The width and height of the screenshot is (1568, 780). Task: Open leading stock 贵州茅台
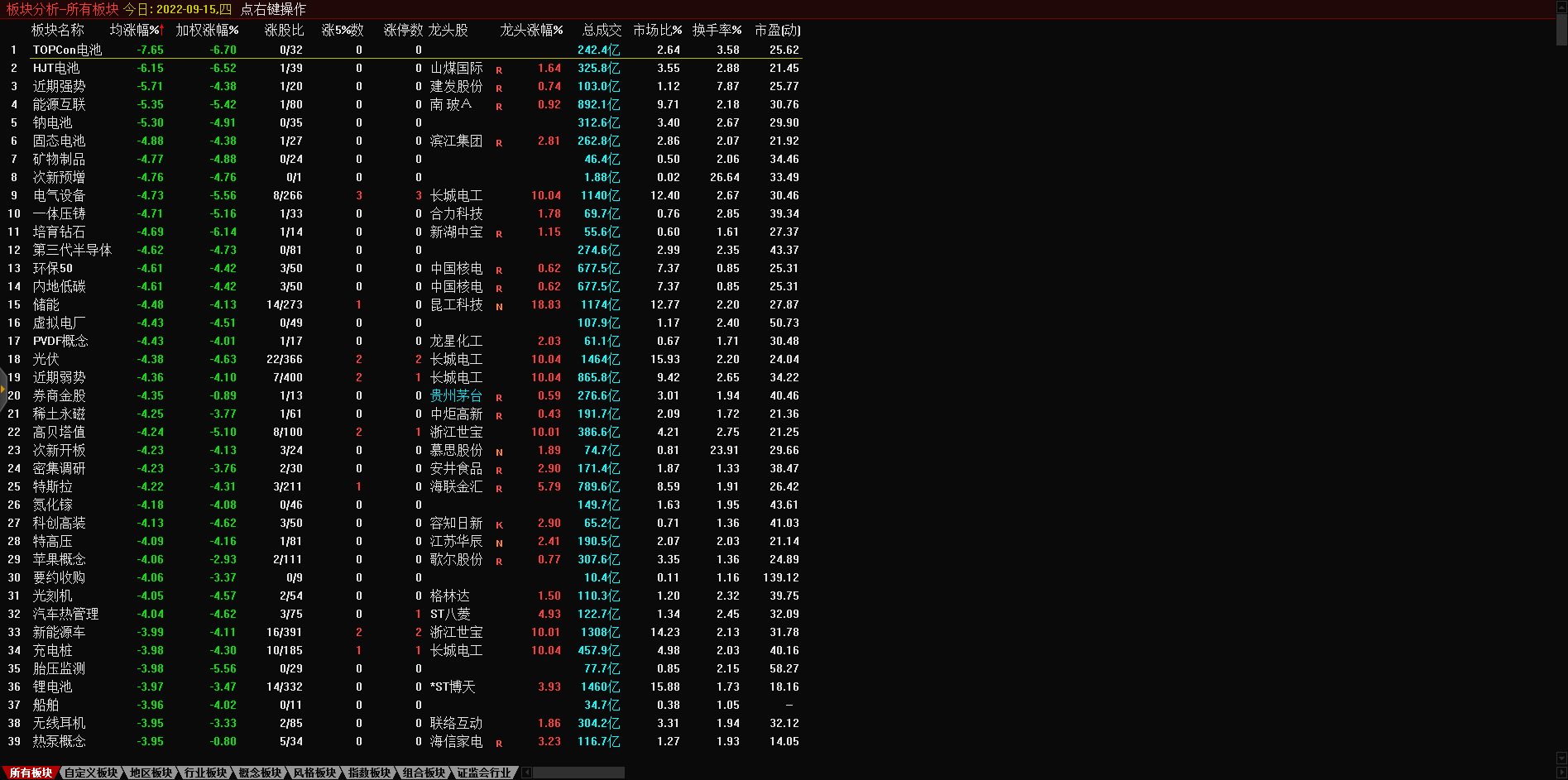coord(456,395)
